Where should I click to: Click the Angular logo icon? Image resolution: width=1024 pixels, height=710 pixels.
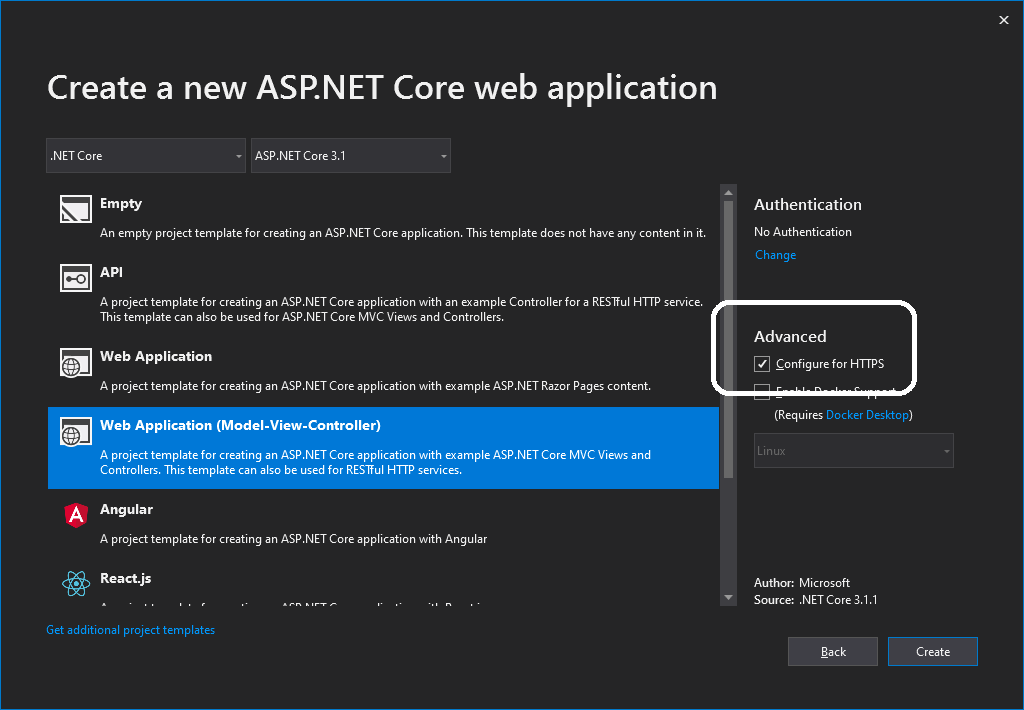click(76, 515)
